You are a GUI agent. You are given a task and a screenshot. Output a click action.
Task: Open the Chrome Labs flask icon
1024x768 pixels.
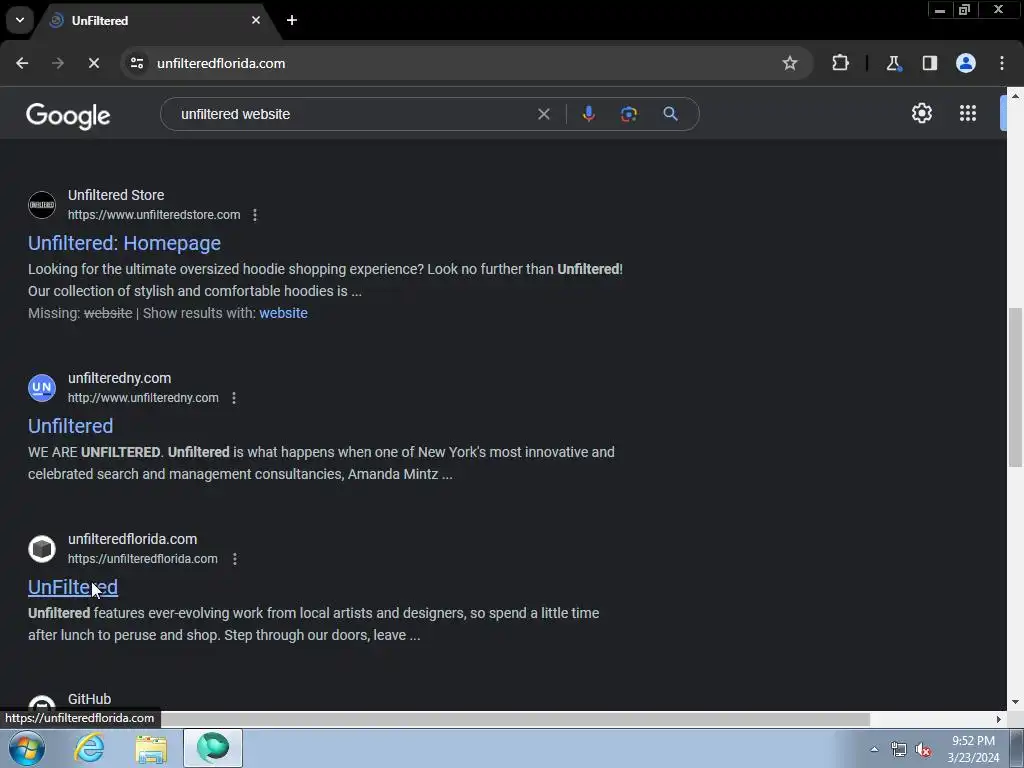coord(893,63)
